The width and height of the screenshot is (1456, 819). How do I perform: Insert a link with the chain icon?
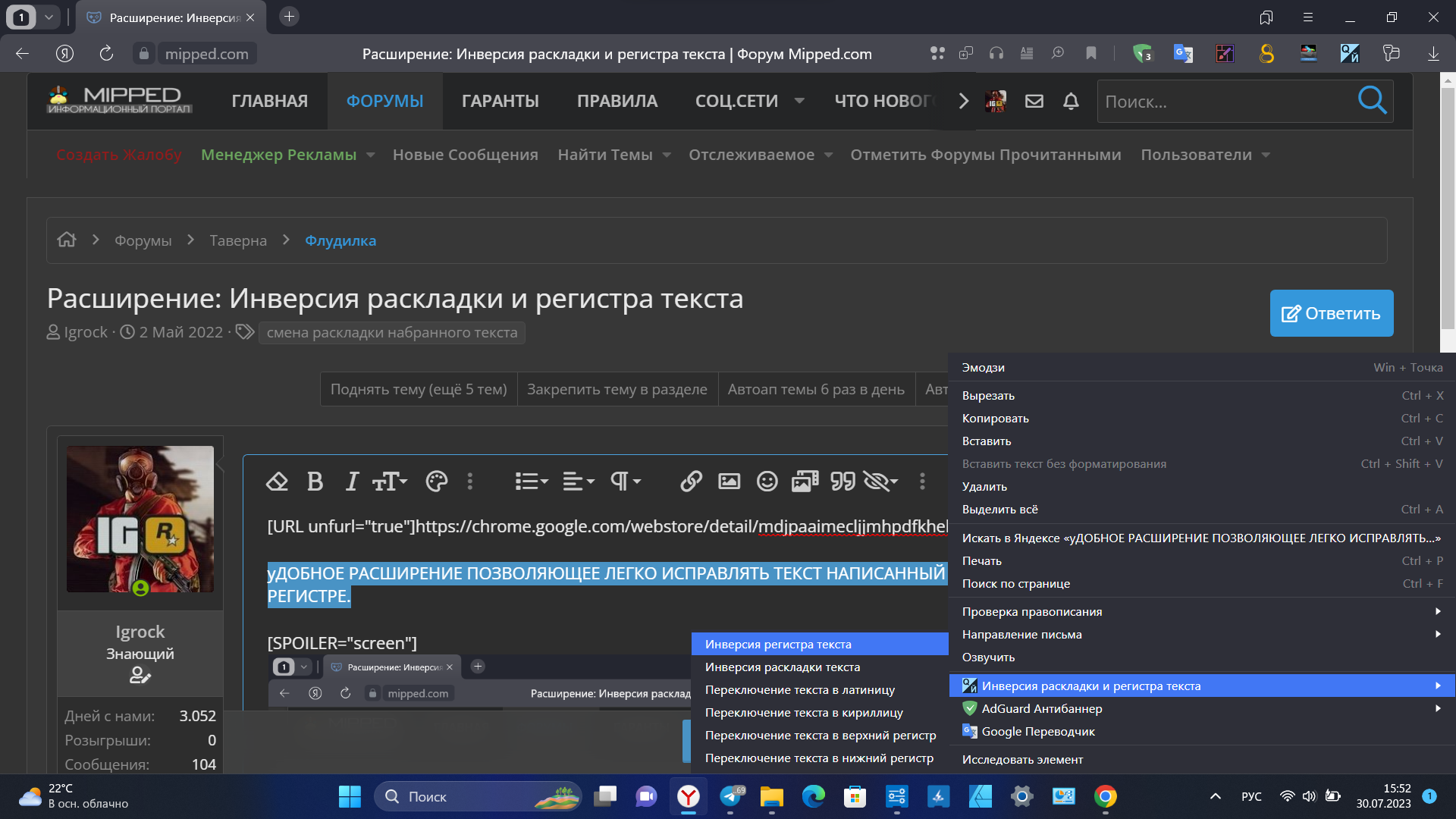click(691, 481)
